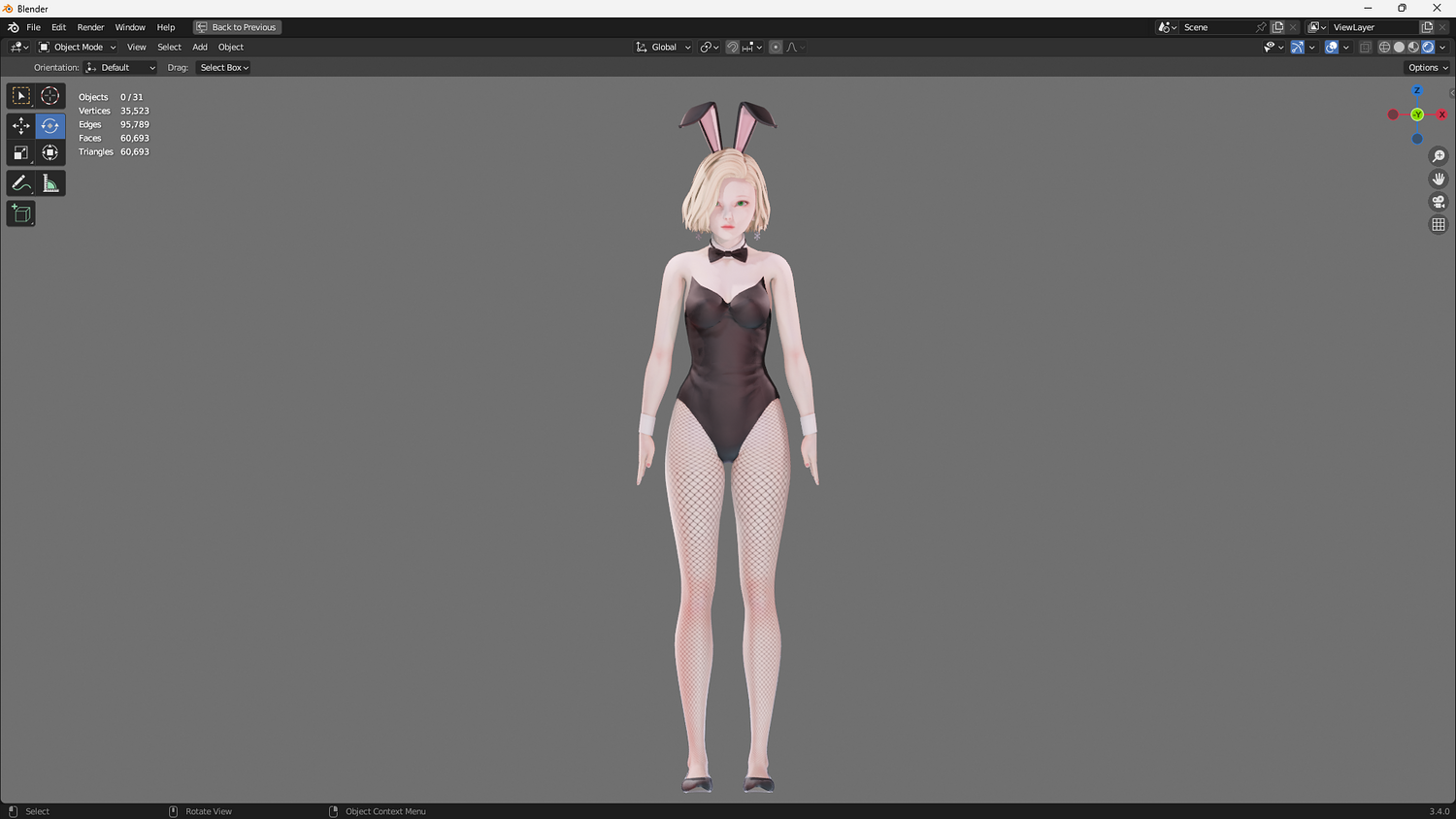Viewport: 1456px width, 819px height.
Task: Open the viewport Add menu
Action: click(200, 47)
